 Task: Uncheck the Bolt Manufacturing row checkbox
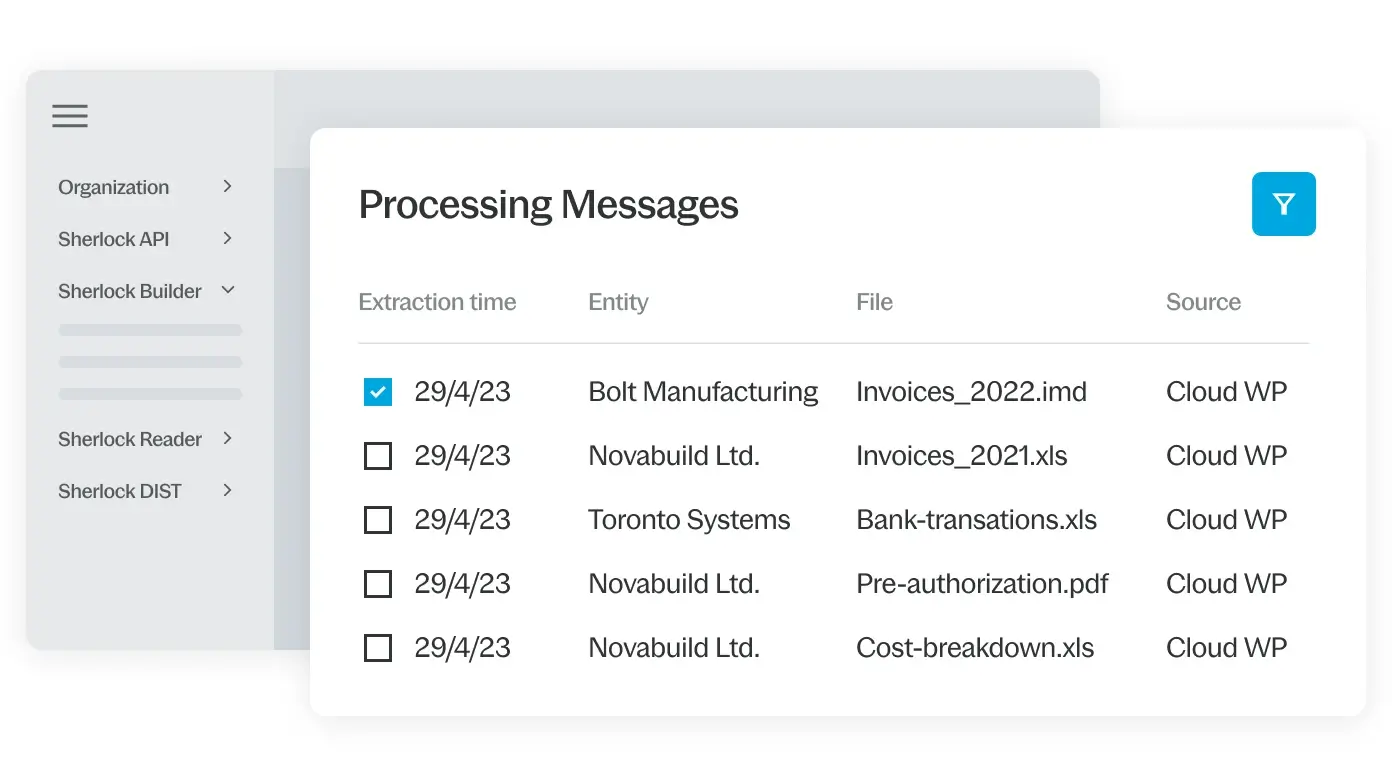[378, 392]
